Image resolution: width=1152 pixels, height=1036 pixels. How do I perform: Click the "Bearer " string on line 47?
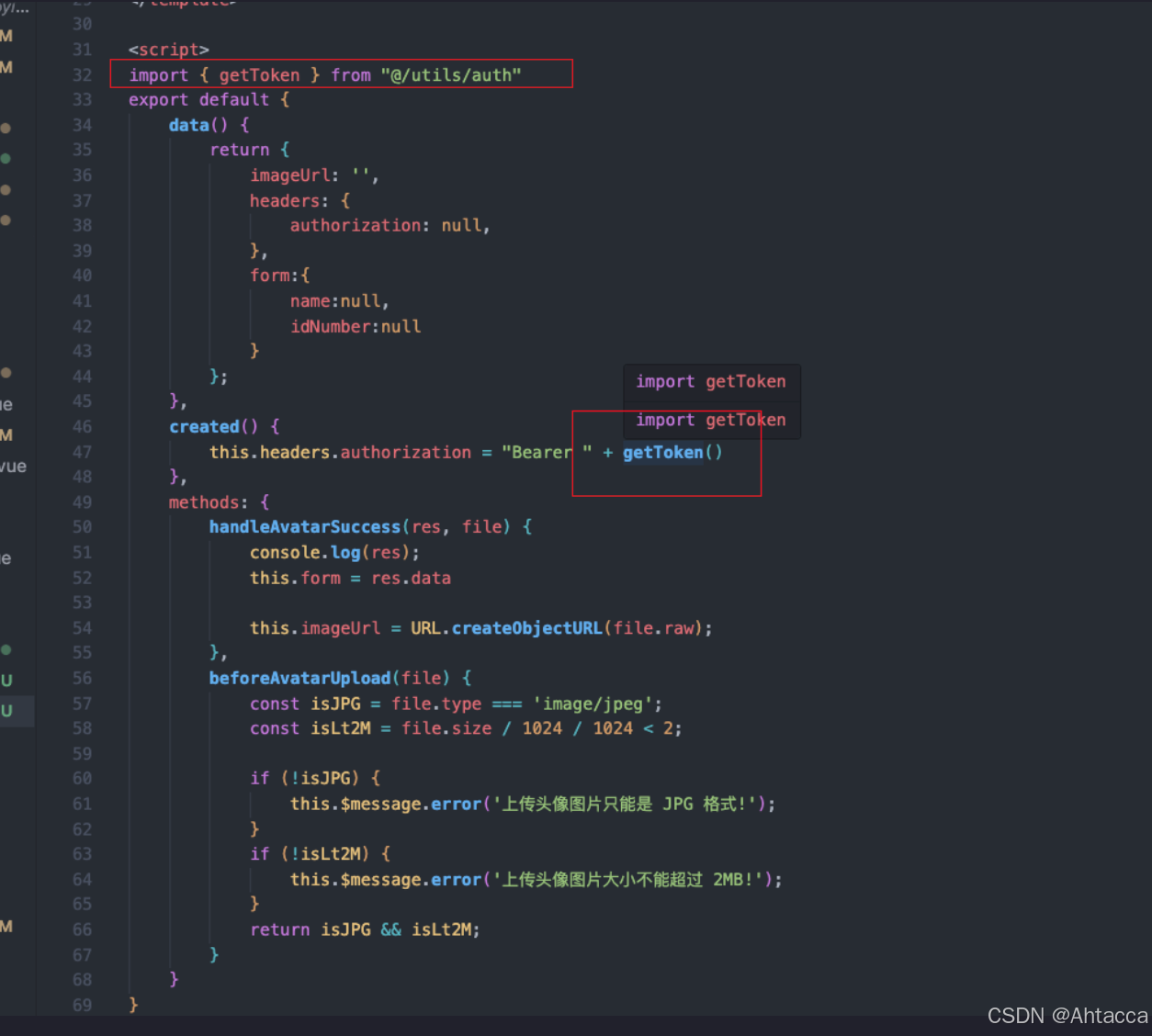pyautogui.click(x=547, y=452)
